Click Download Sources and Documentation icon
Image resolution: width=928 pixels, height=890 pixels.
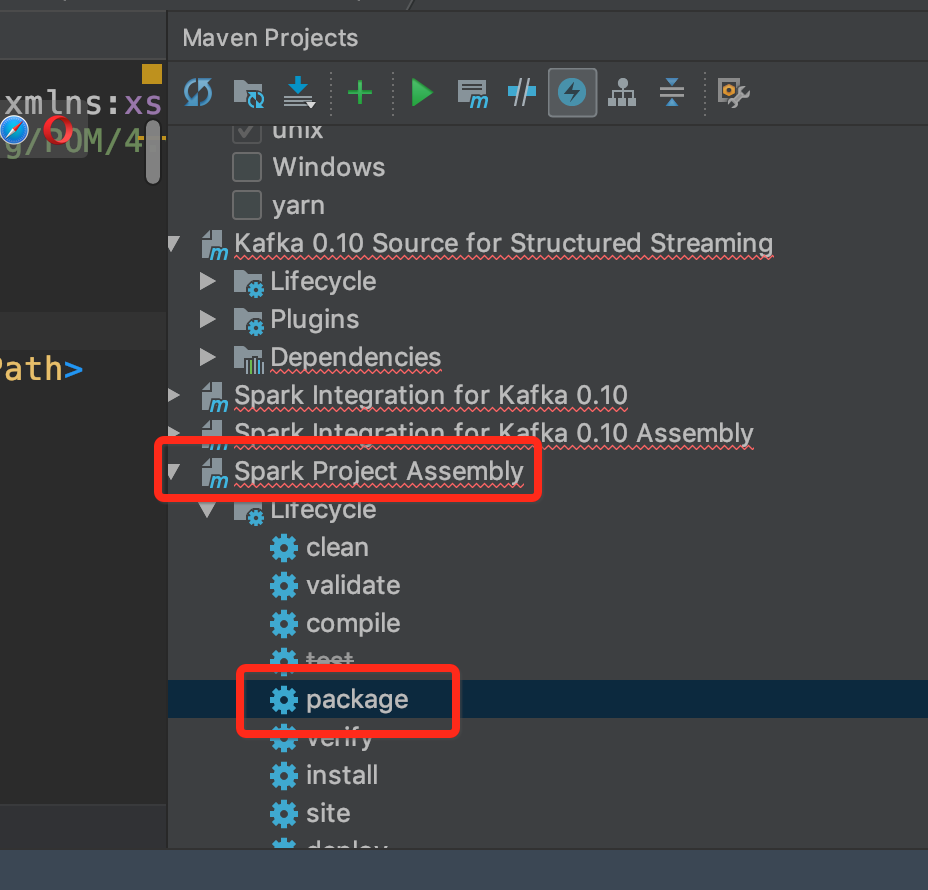pos(299,92)
